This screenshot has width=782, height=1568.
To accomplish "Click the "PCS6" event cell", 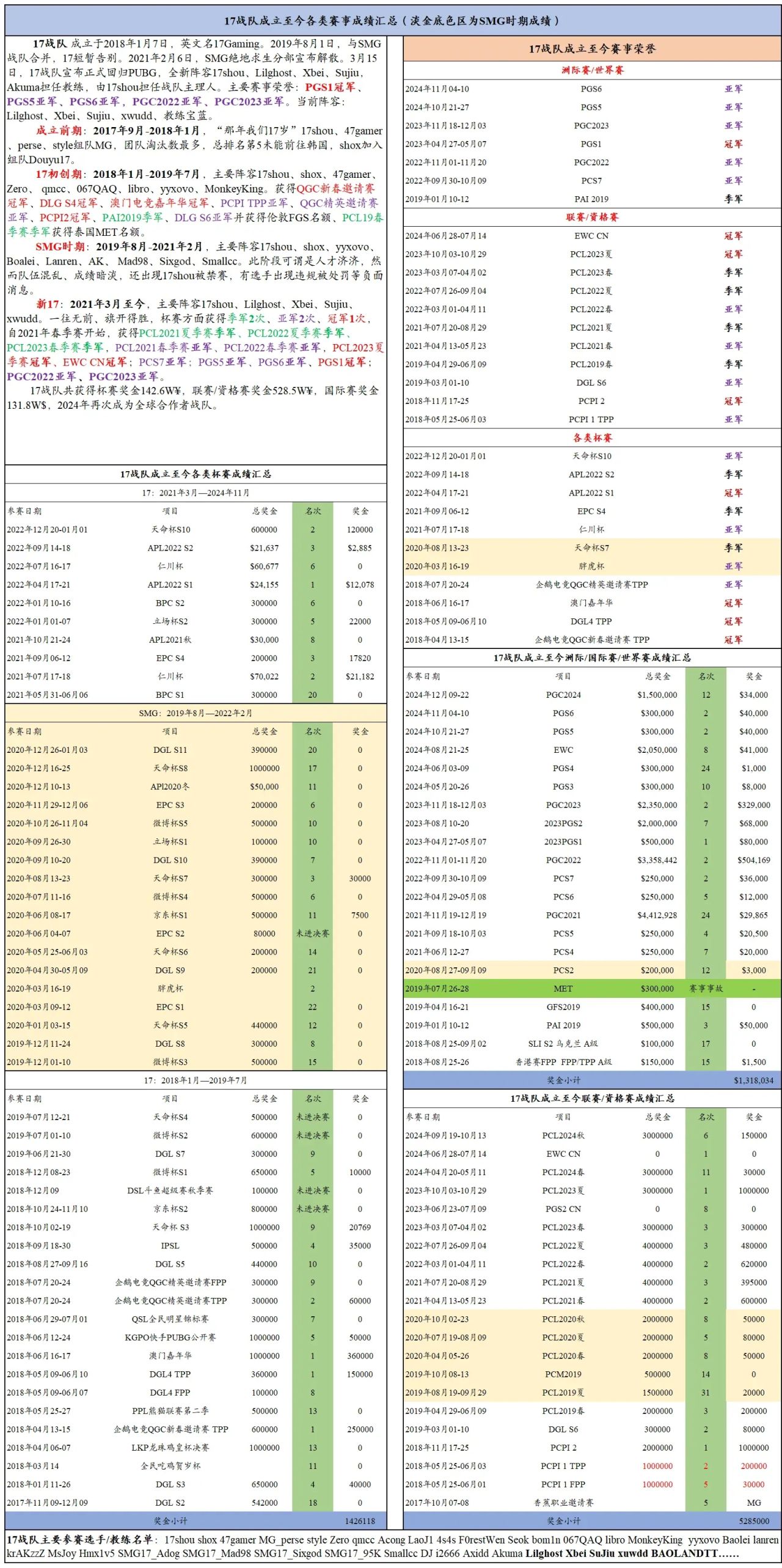I will pyautogui.click(x=563, y=896).
